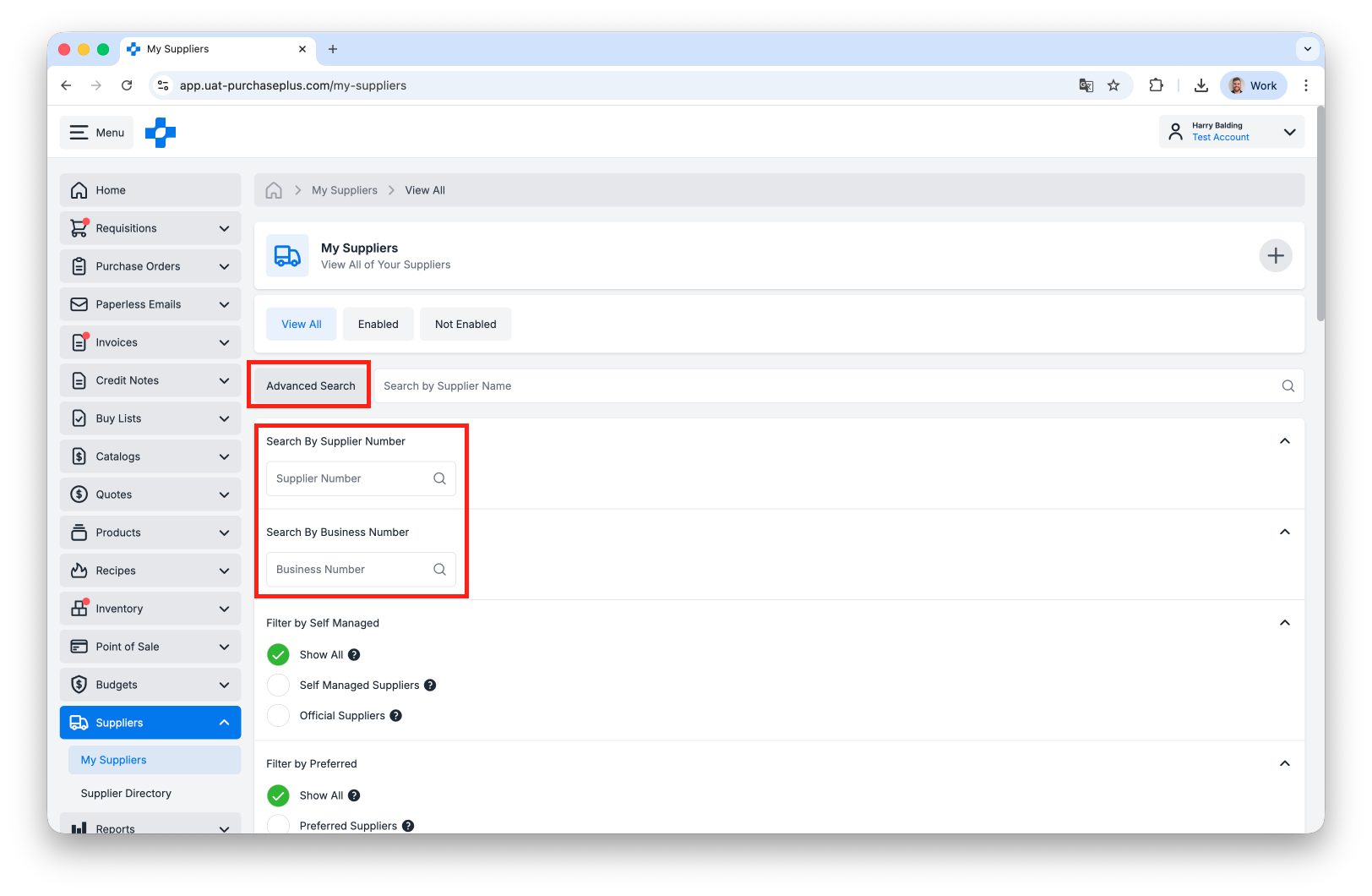Go back with the browser back arrow

[66, 85]
